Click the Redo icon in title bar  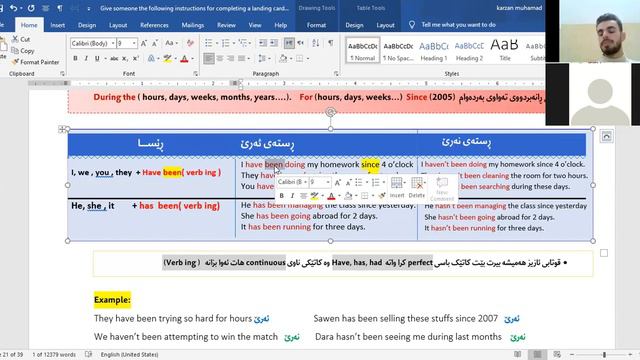tap(31, 8)
